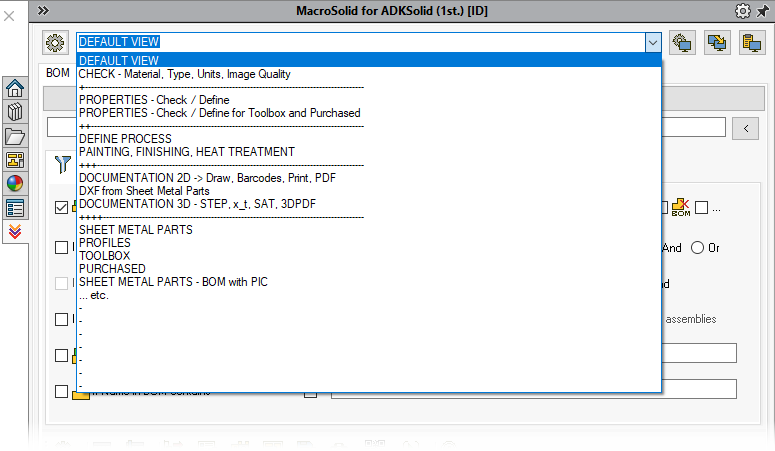Viewport: 775px width, 451px height.
Task: Close the task pane with X
Action: 9,16
